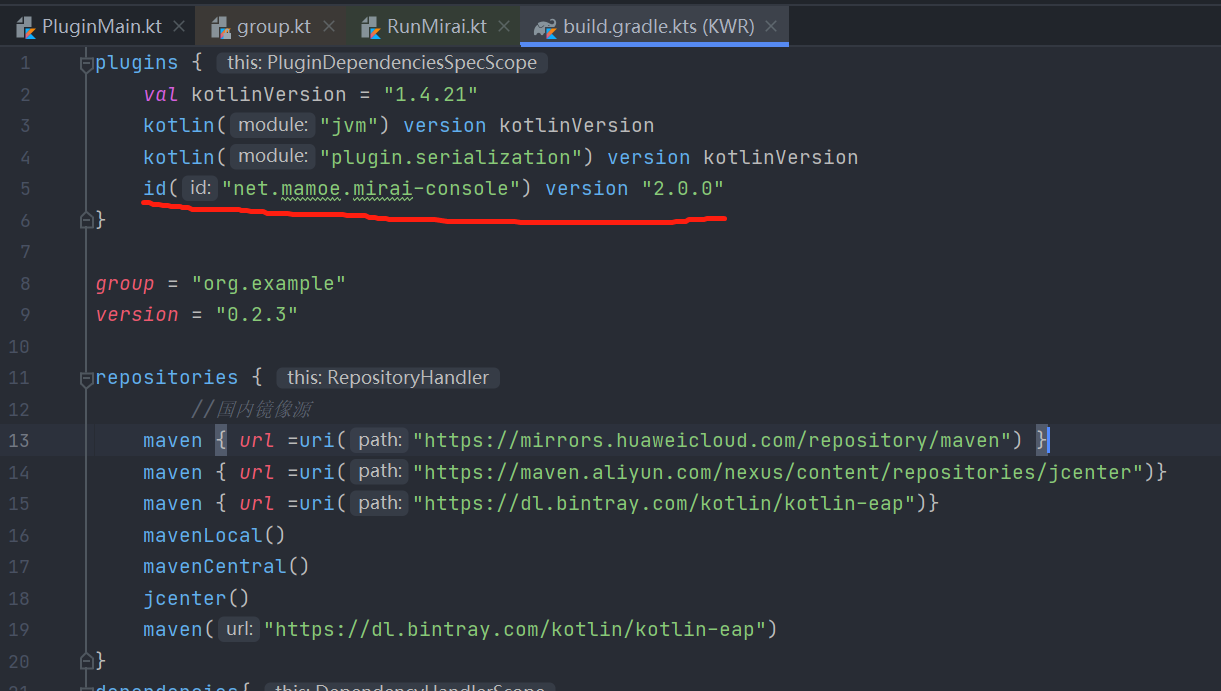Click the 'id:' parameter hint on line 5

click(200, 188)
